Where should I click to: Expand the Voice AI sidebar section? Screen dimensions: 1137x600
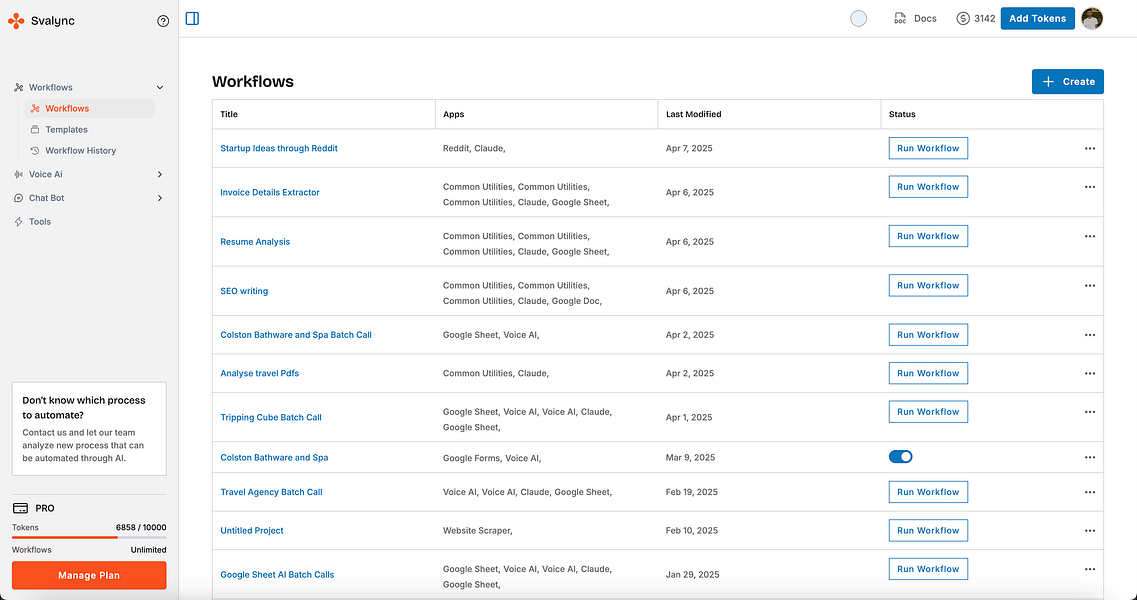[160, 174]
